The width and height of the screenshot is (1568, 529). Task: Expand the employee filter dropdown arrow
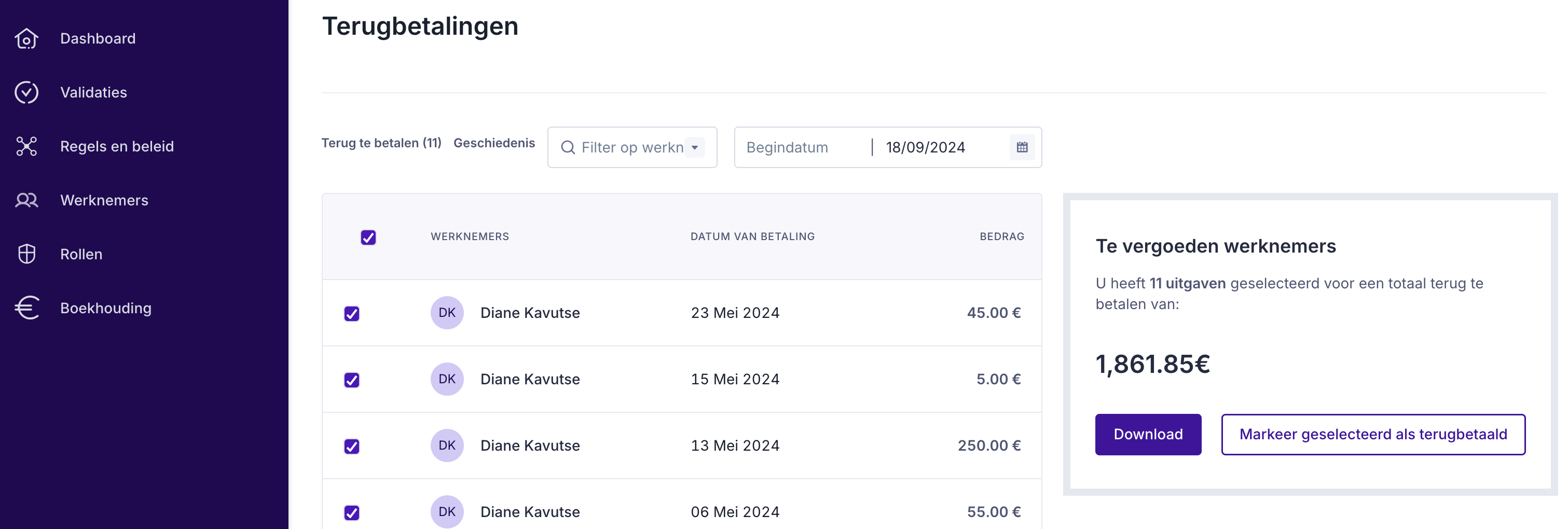point(695,148)
